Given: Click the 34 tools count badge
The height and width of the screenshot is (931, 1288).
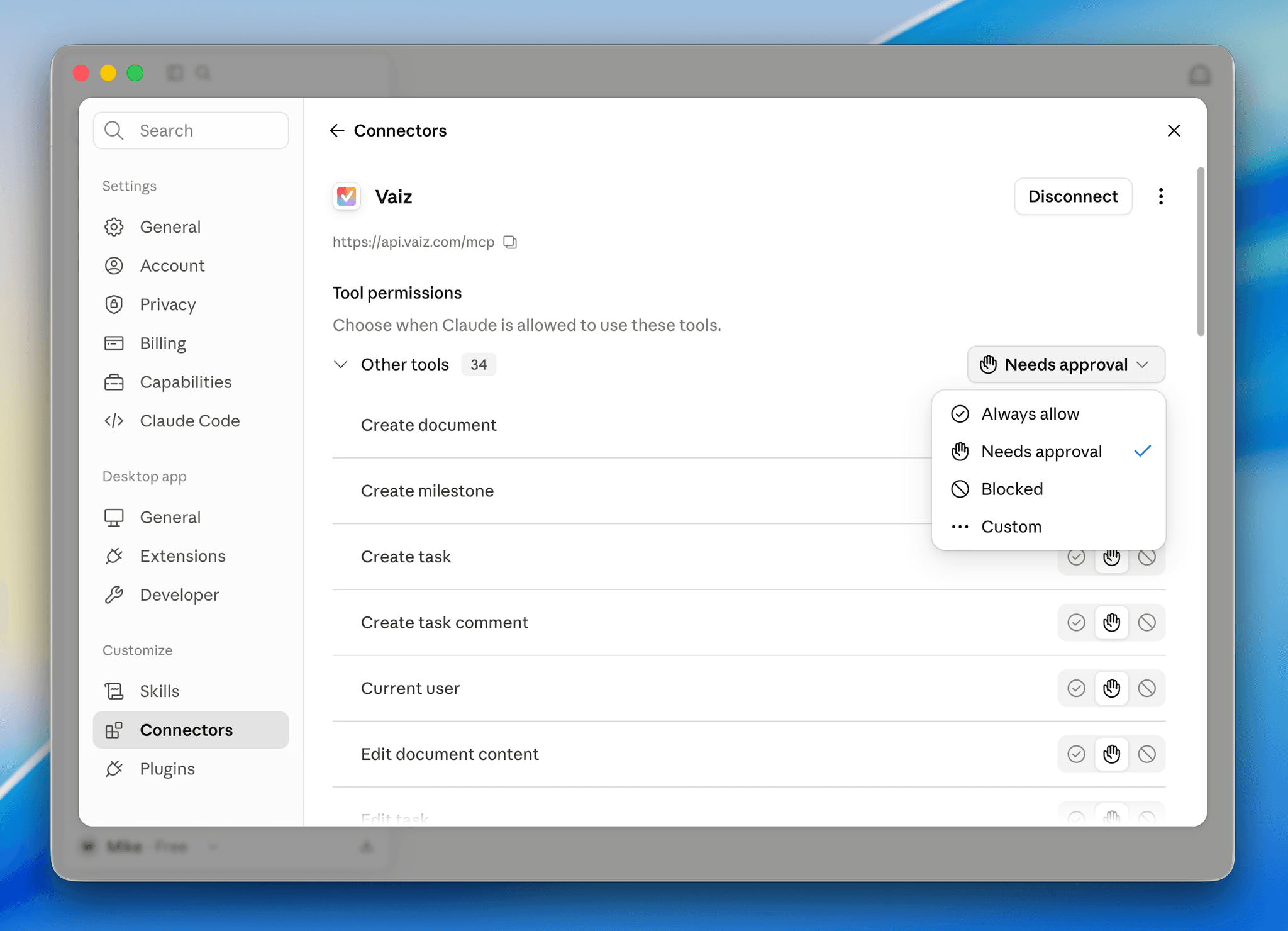Looking at the screenshot, I should tap(479, 364).
